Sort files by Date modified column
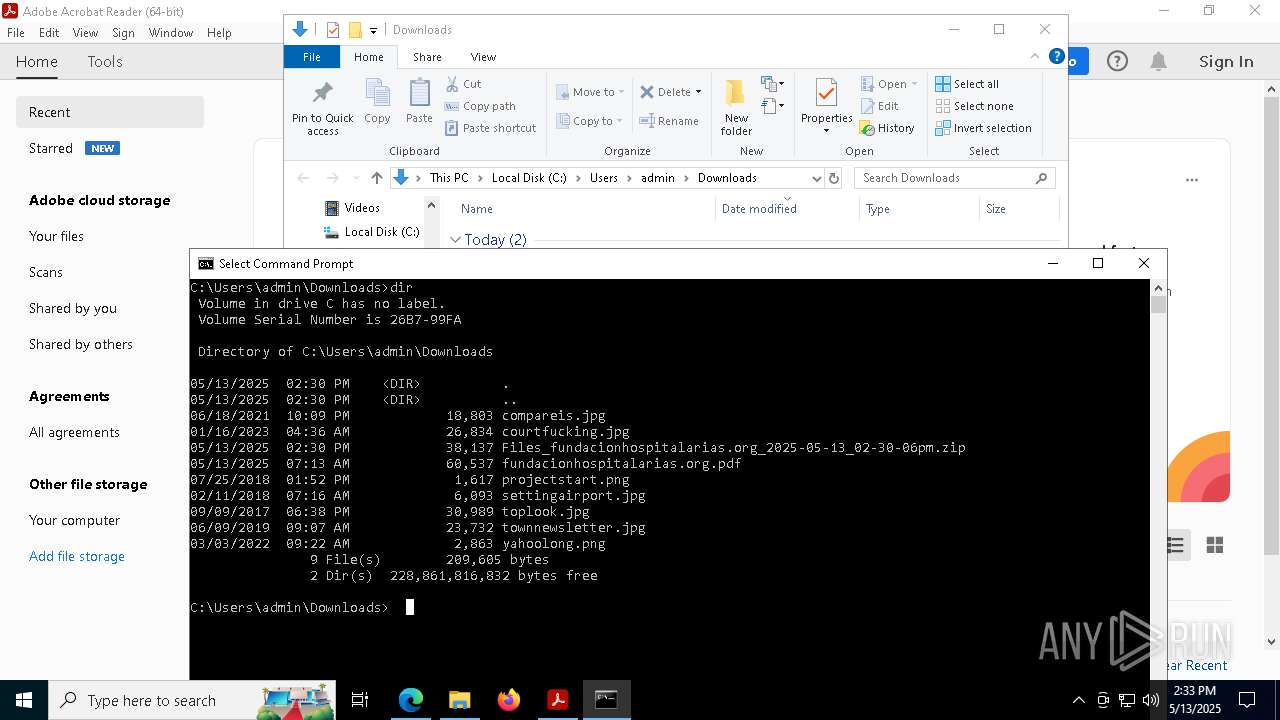Screen dimensions: 1280x720 coord(759,209)
